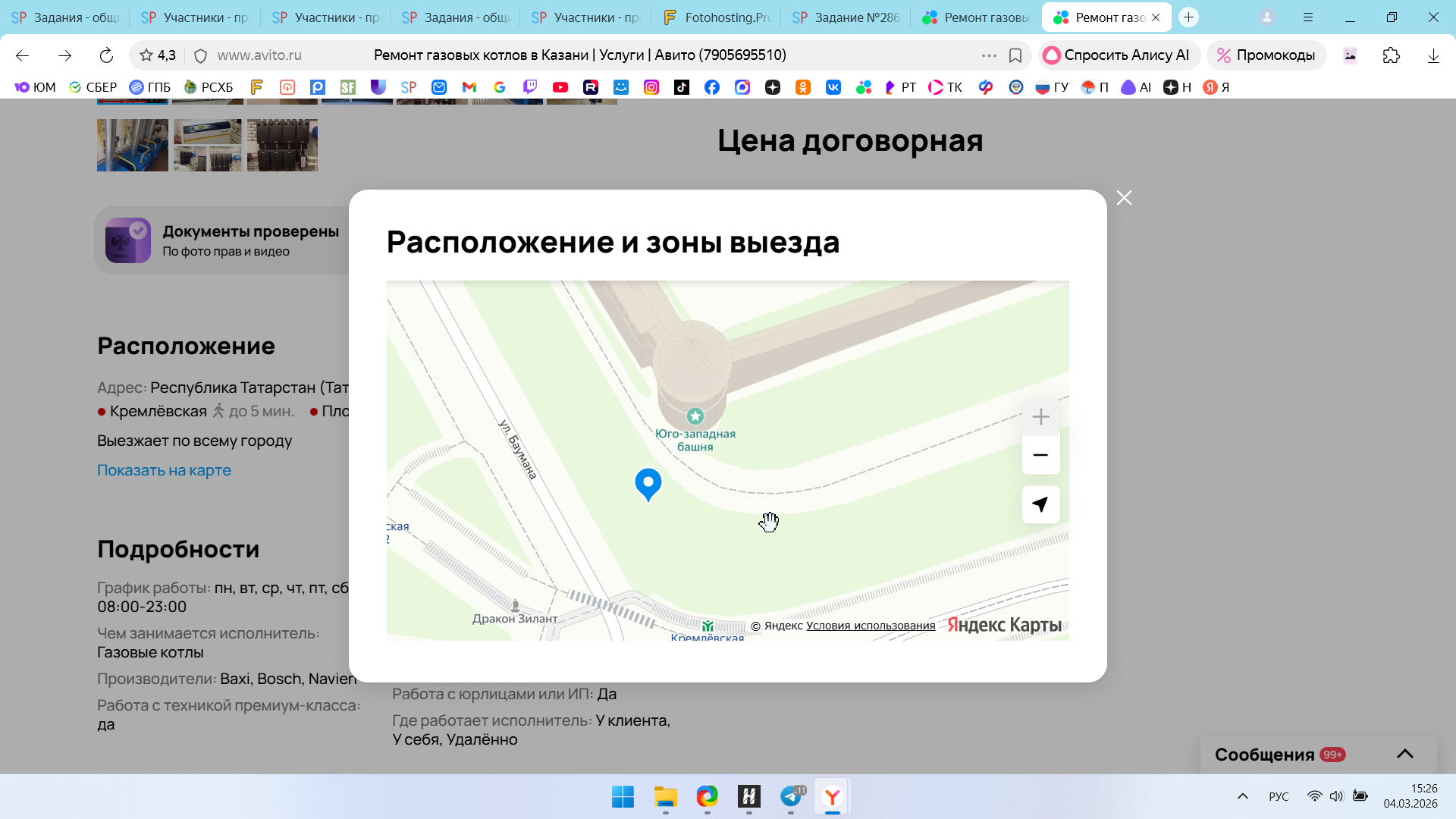Expand the Messages chat panel
This screenshot has height=819, width=1456.
click(1404, 754)
